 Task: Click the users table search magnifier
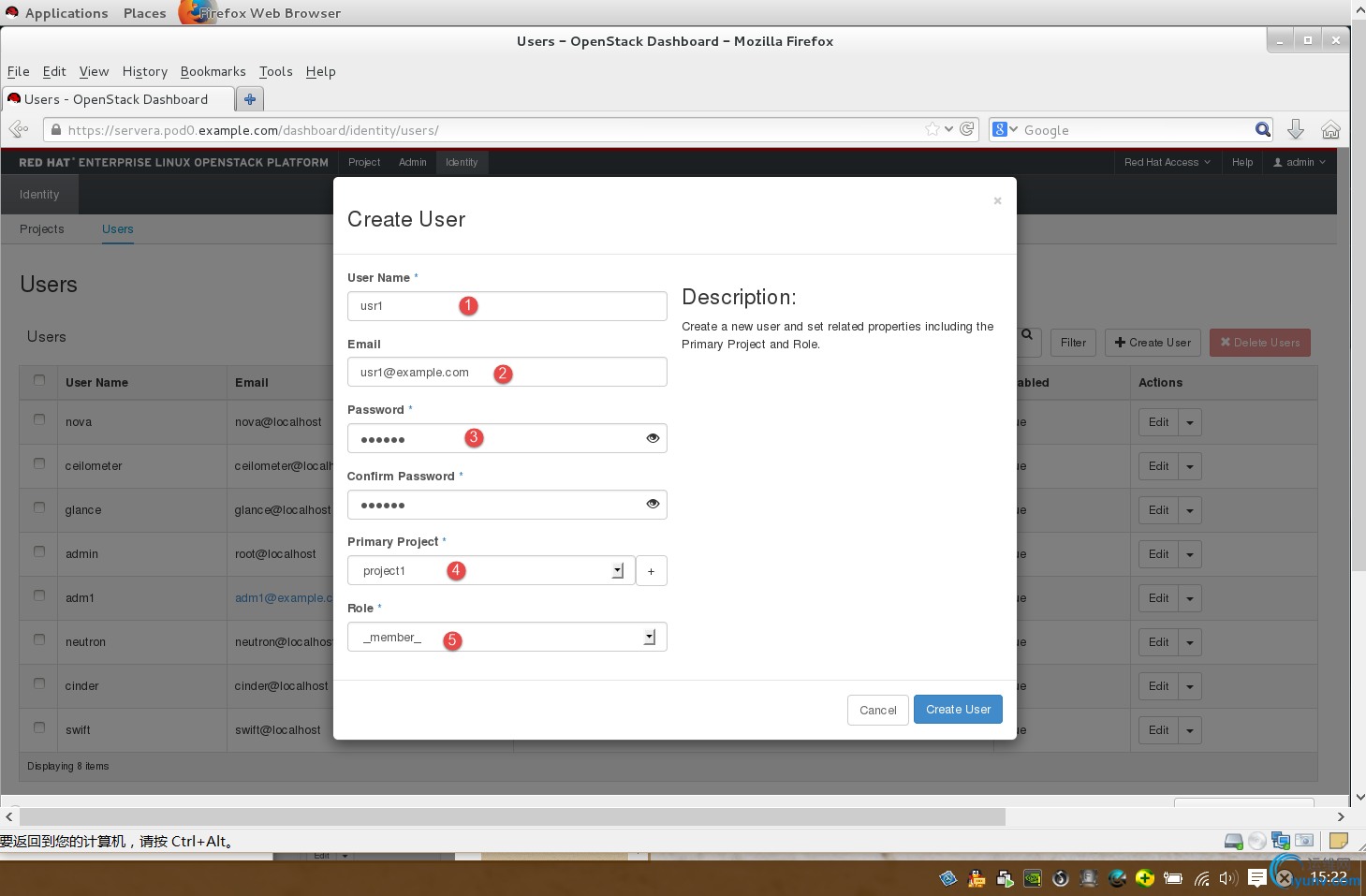1027,334
